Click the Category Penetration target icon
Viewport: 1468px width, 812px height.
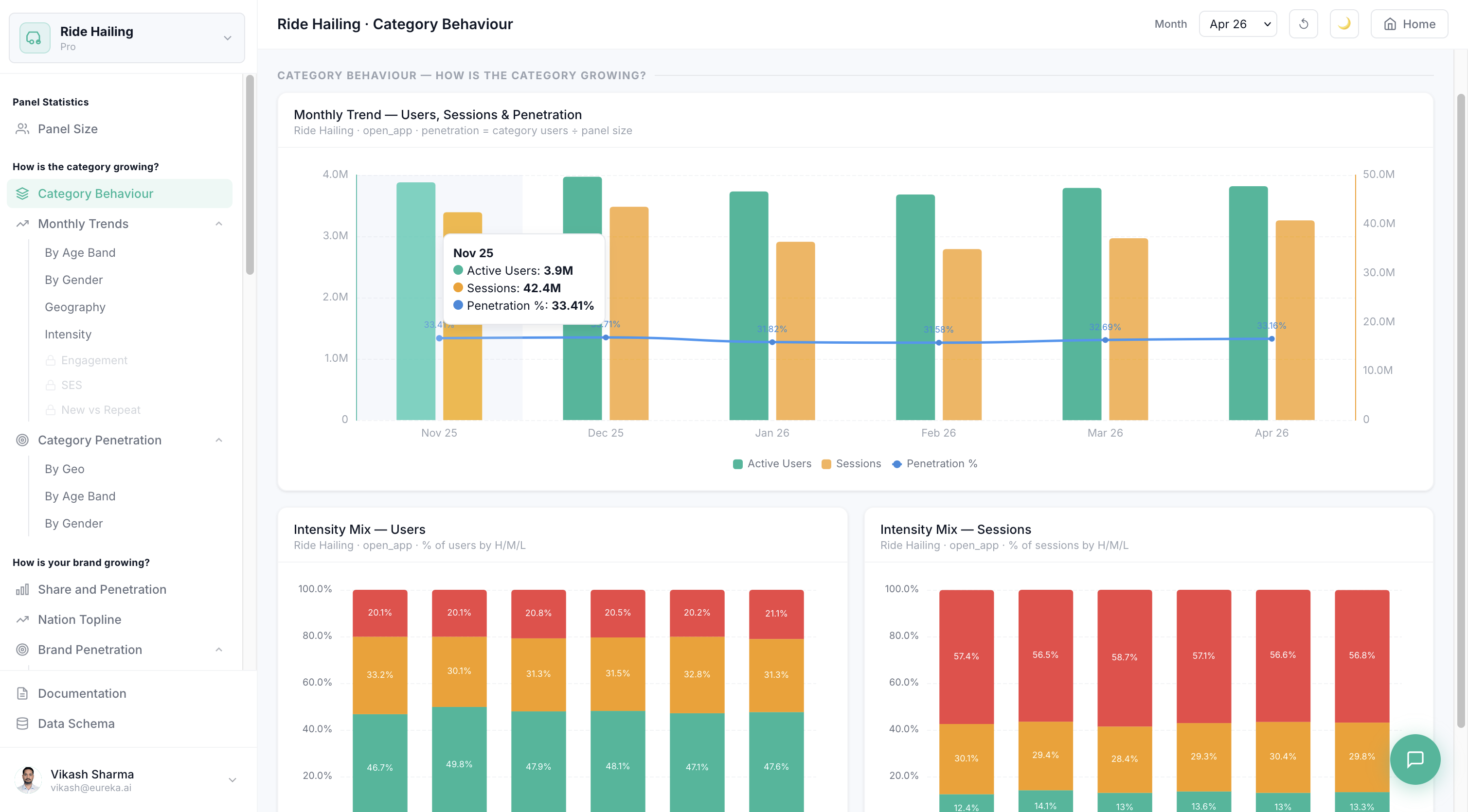22,440
